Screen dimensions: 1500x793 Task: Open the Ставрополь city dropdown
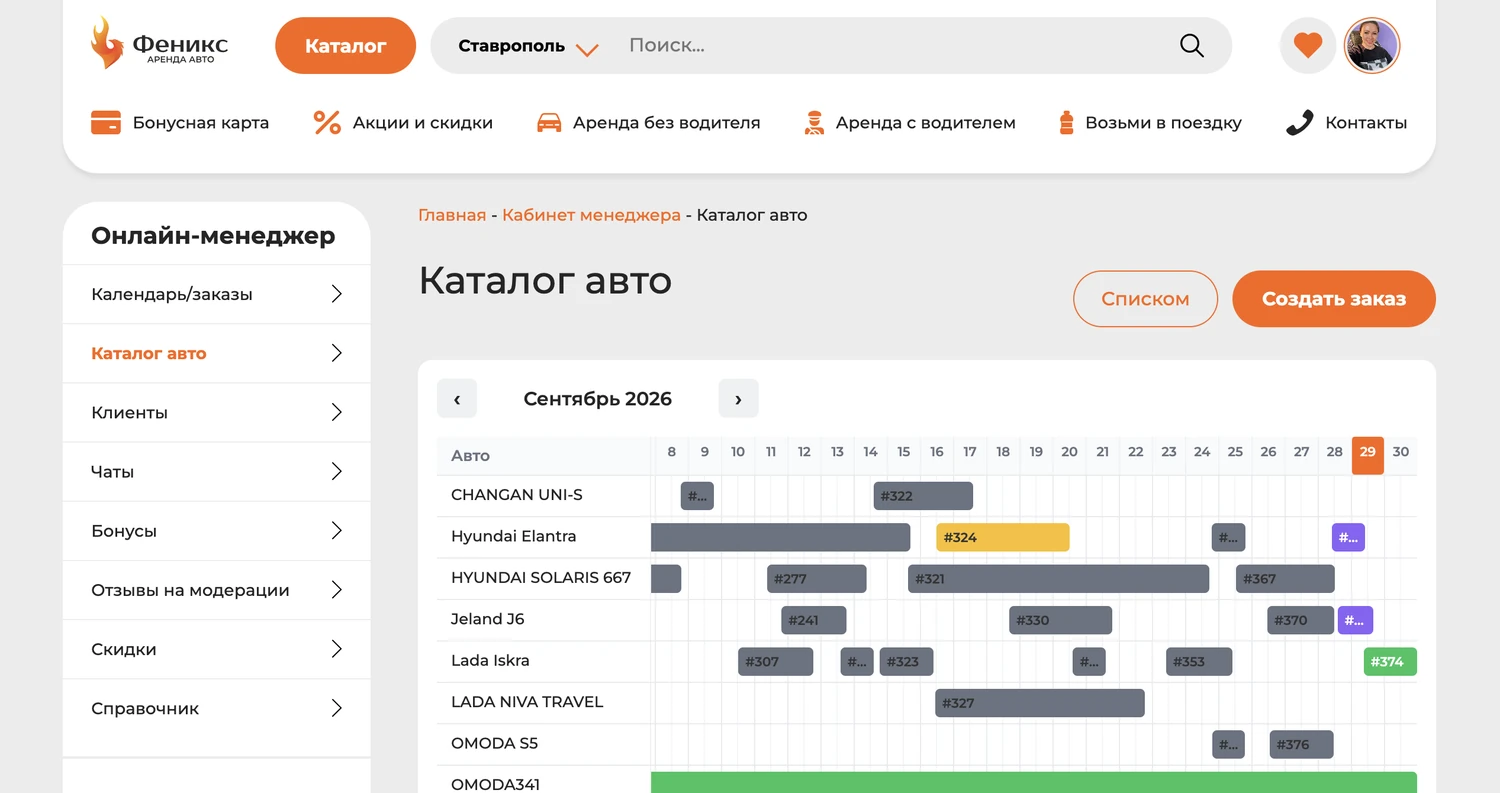pos(528,46)
